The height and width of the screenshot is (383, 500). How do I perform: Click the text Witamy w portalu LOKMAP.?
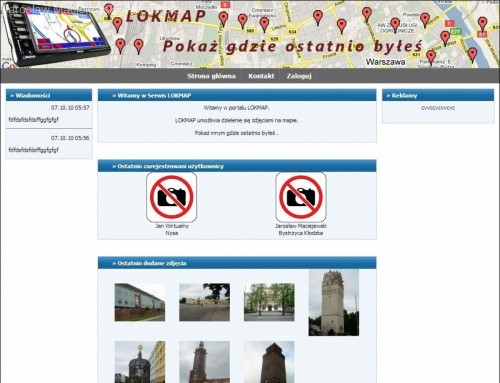pos(236,108)
